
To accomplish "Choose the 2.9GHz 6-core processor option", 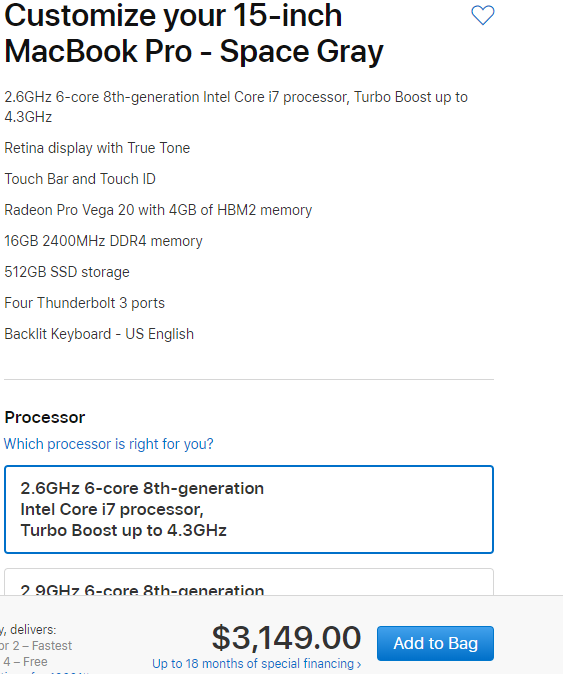I will tap(249, 582).
